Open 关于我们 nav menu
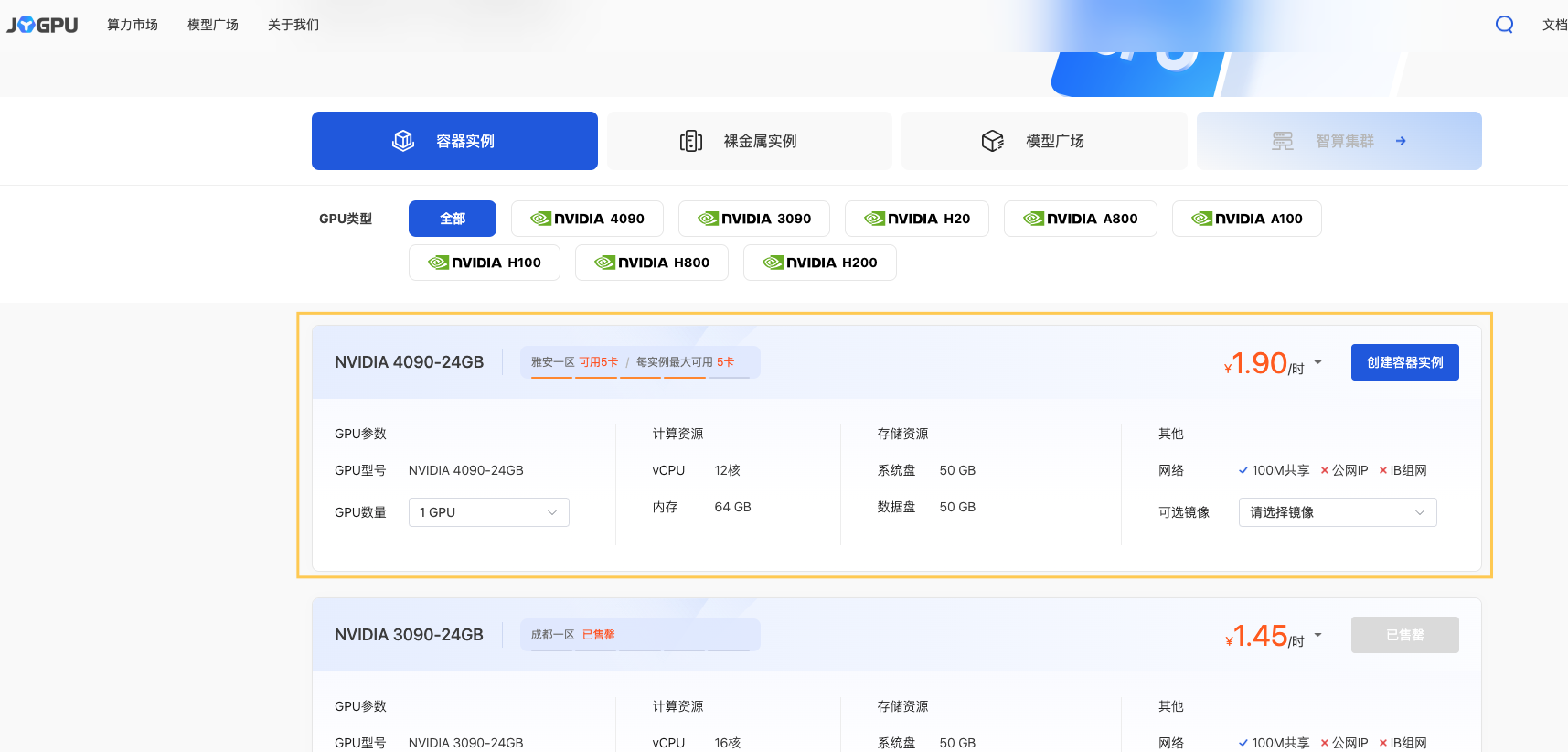1568x752 pixels. pos(293,25)
